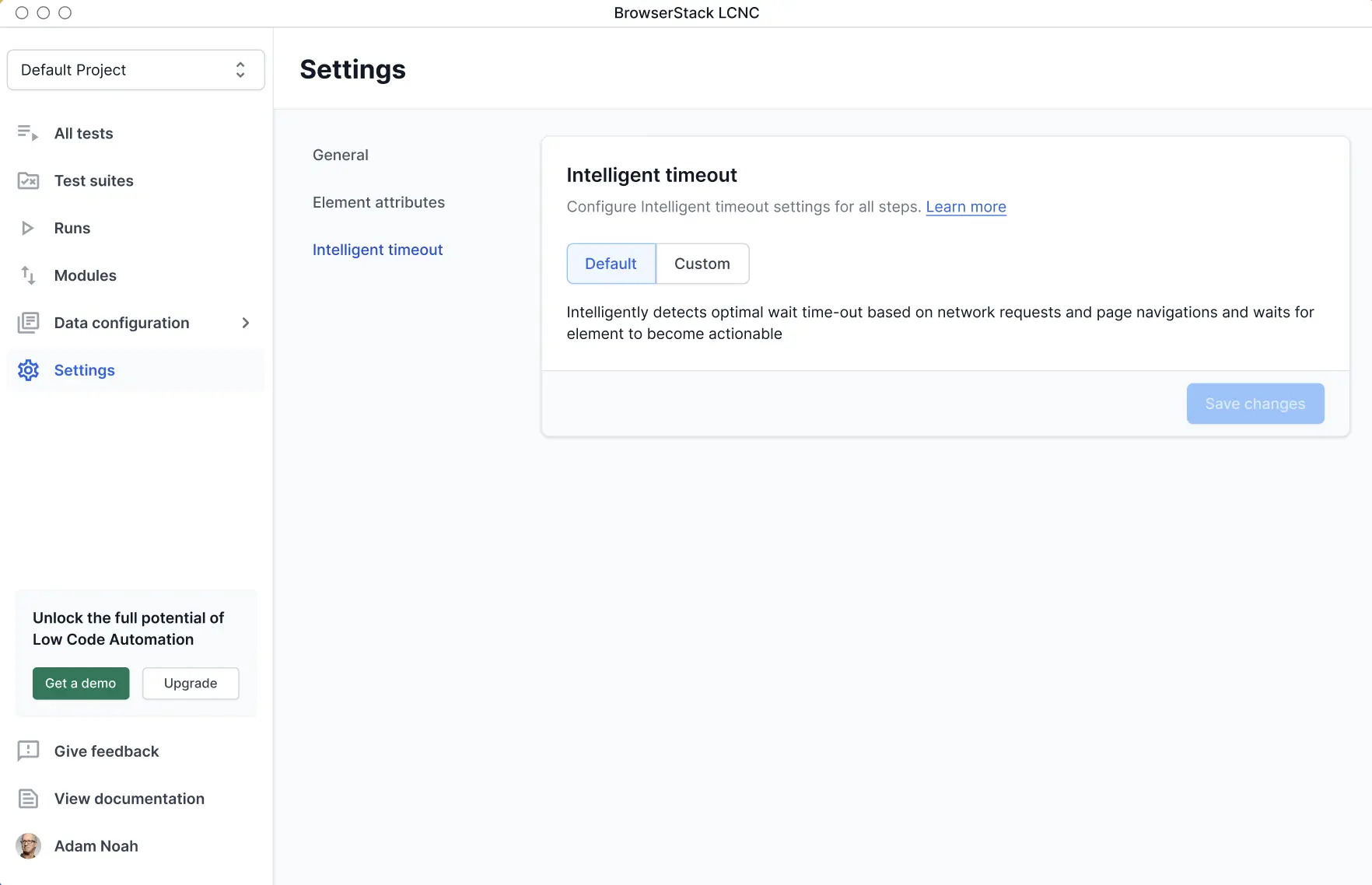Click the View documentation page icon
The height and width of the screenshot is (885, 1372).
click(x=28, y=799)
